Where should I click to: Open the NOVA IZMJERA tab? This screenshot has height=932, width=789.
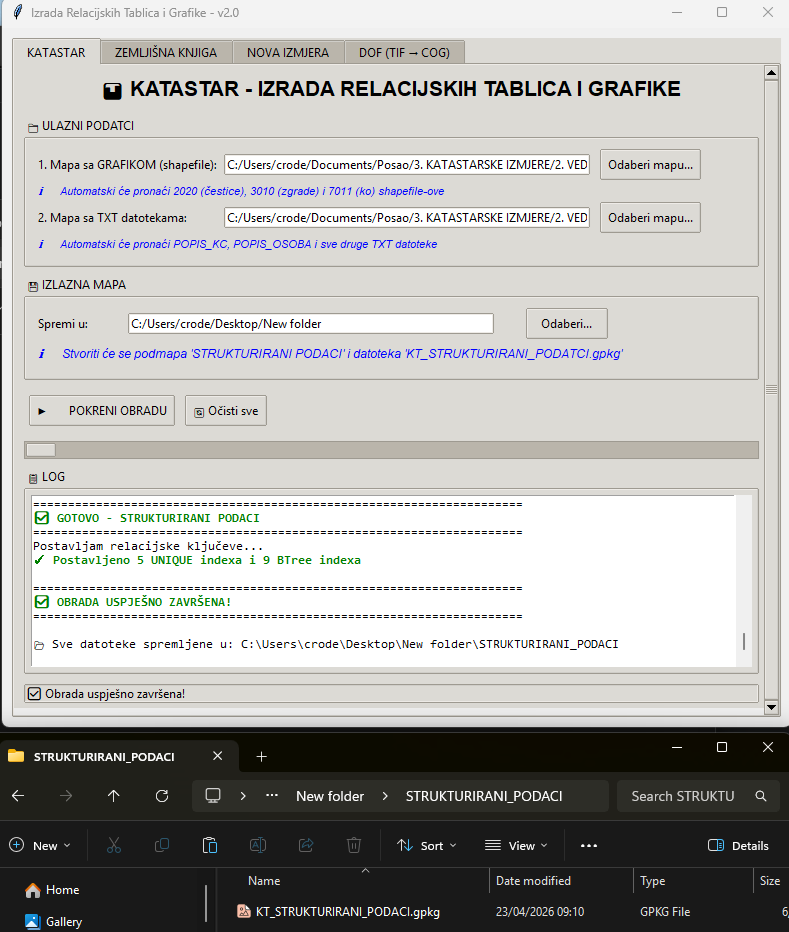click(x=288, y=52)
